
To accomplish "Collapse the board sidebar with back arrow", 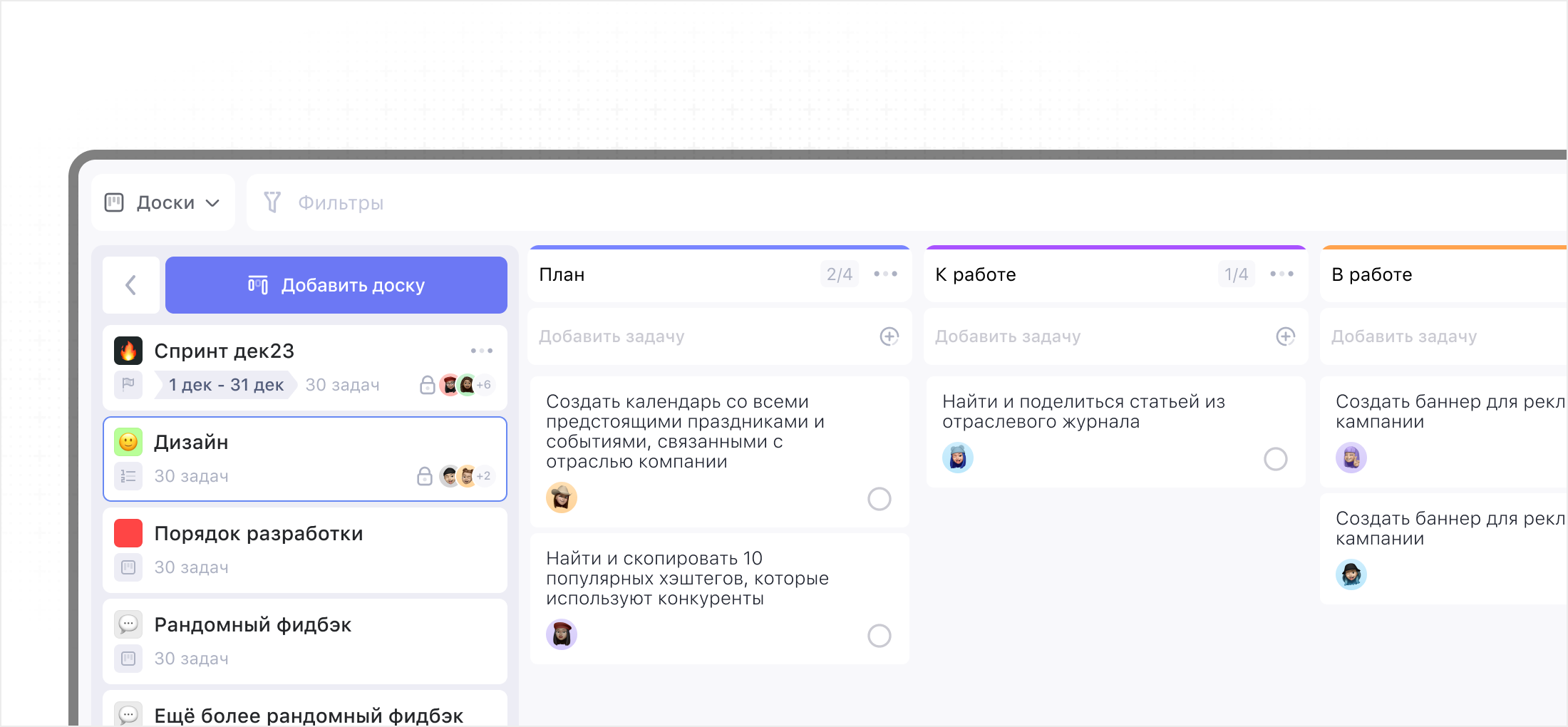I will [x=131, y=285].
